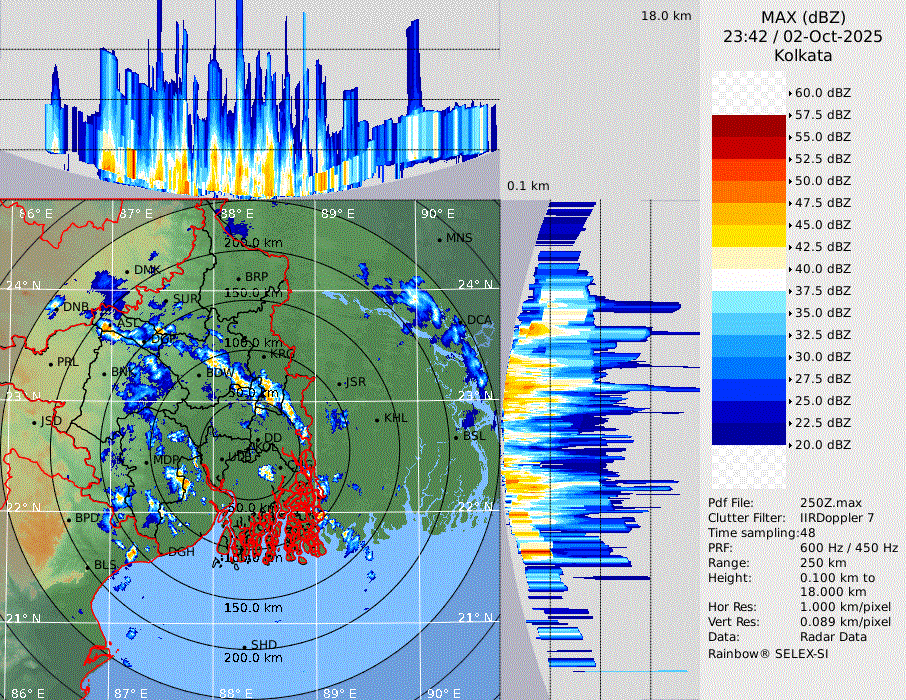Select the SHD station marker offshore
Image resolution: width=906 pixels, height=700 pixels.
pyautogui.click(x=244, y=645)
